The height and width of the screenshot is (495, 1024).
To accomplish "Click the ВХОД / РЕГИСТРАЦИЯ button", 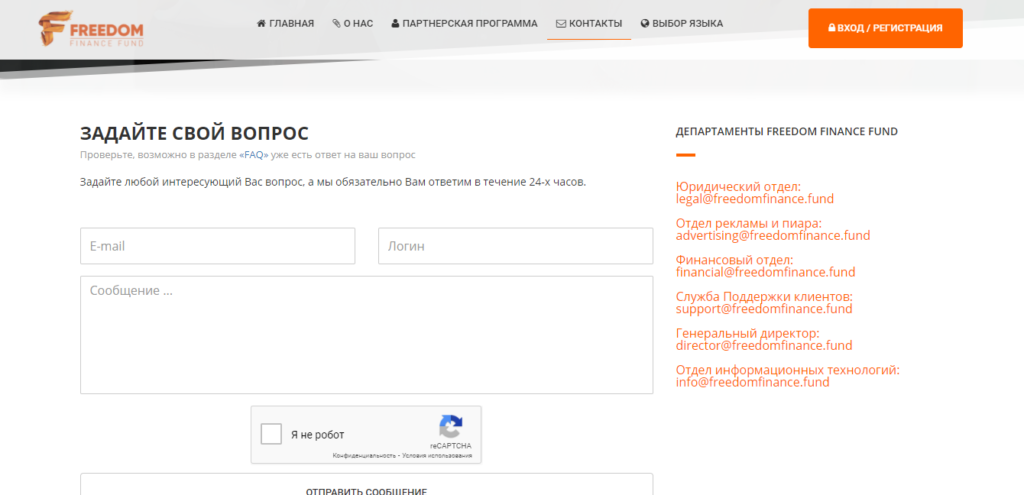I will [x=886, y=28].
